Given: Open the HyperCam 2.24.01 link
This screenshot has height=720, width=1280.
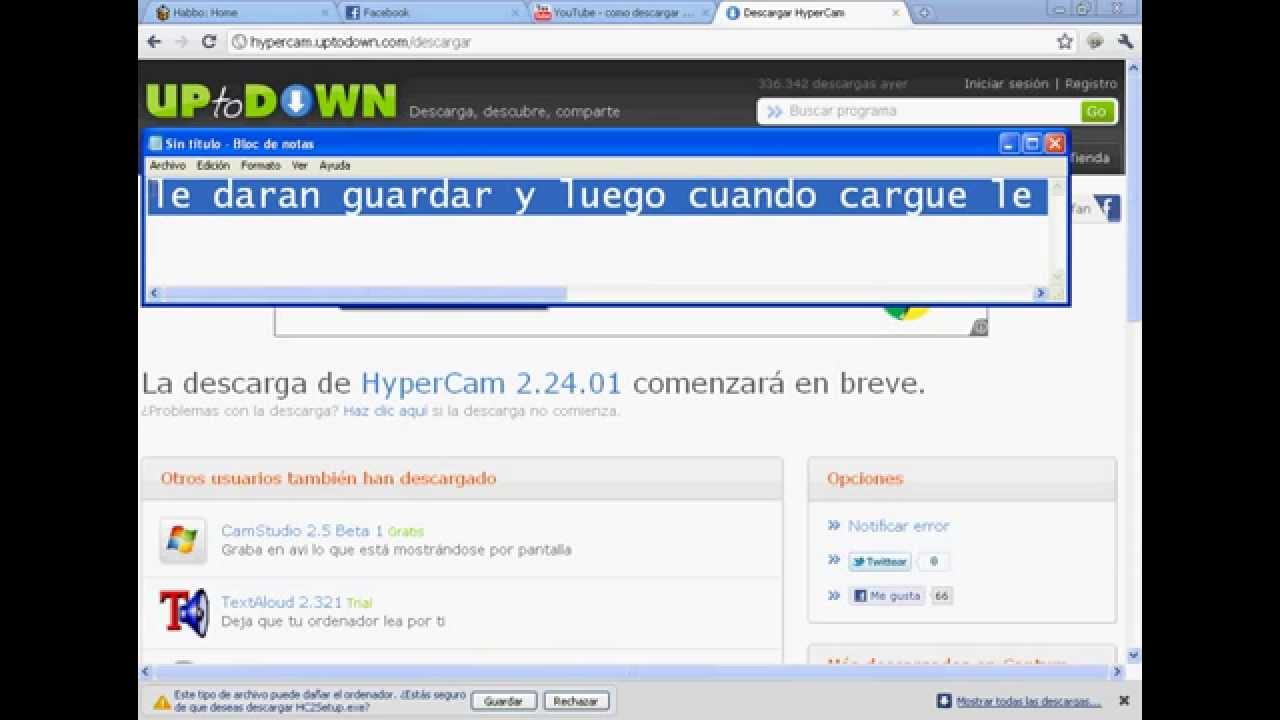Looking at the screenshot, I should 491,384.
